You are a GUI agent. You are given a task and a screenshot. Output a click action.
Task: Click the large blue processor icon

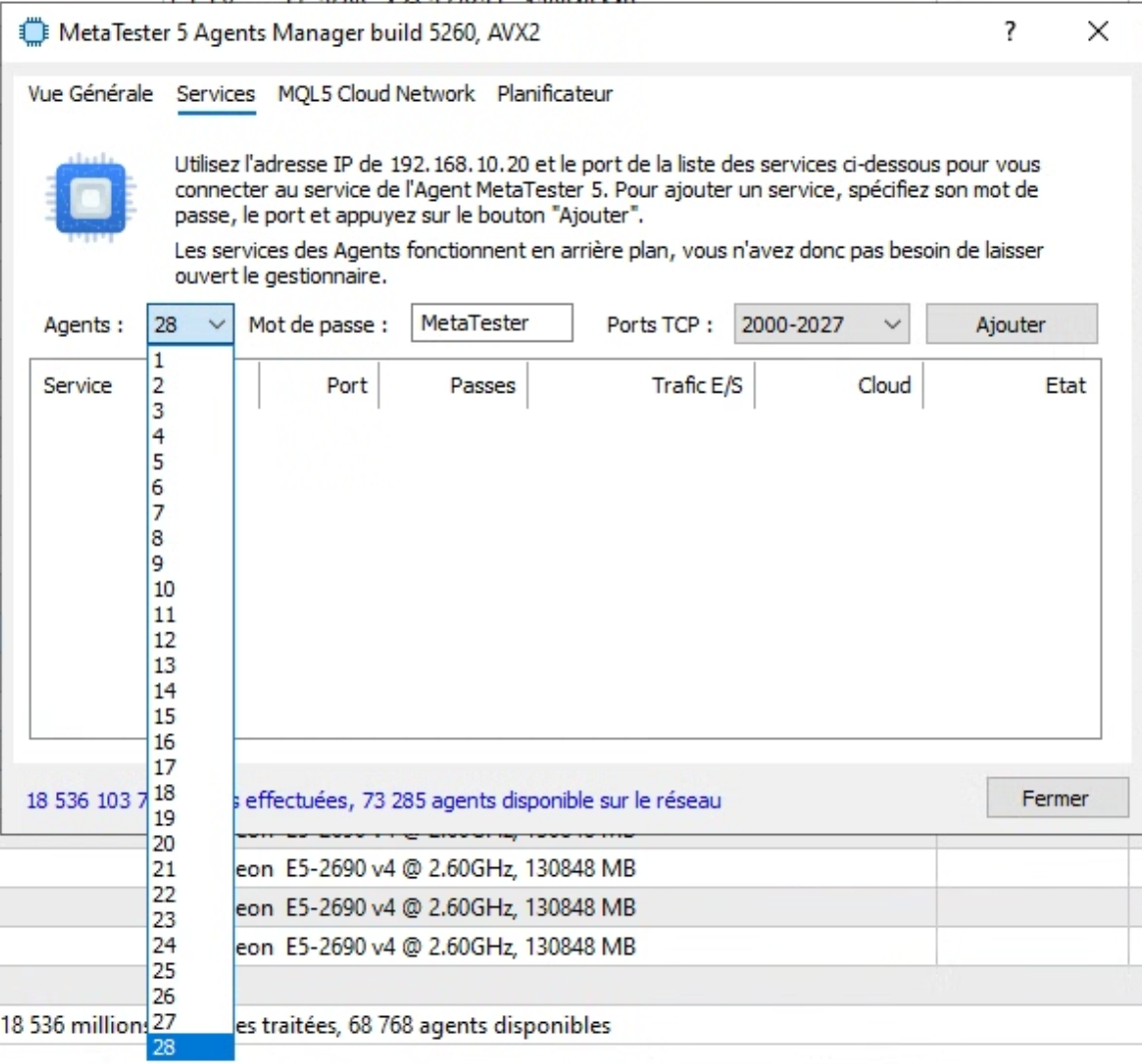91,198
